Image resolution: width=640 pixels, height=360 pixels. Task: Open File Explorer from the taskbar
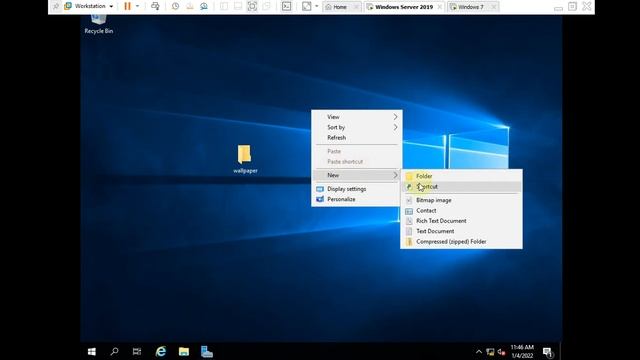(184, 351)
